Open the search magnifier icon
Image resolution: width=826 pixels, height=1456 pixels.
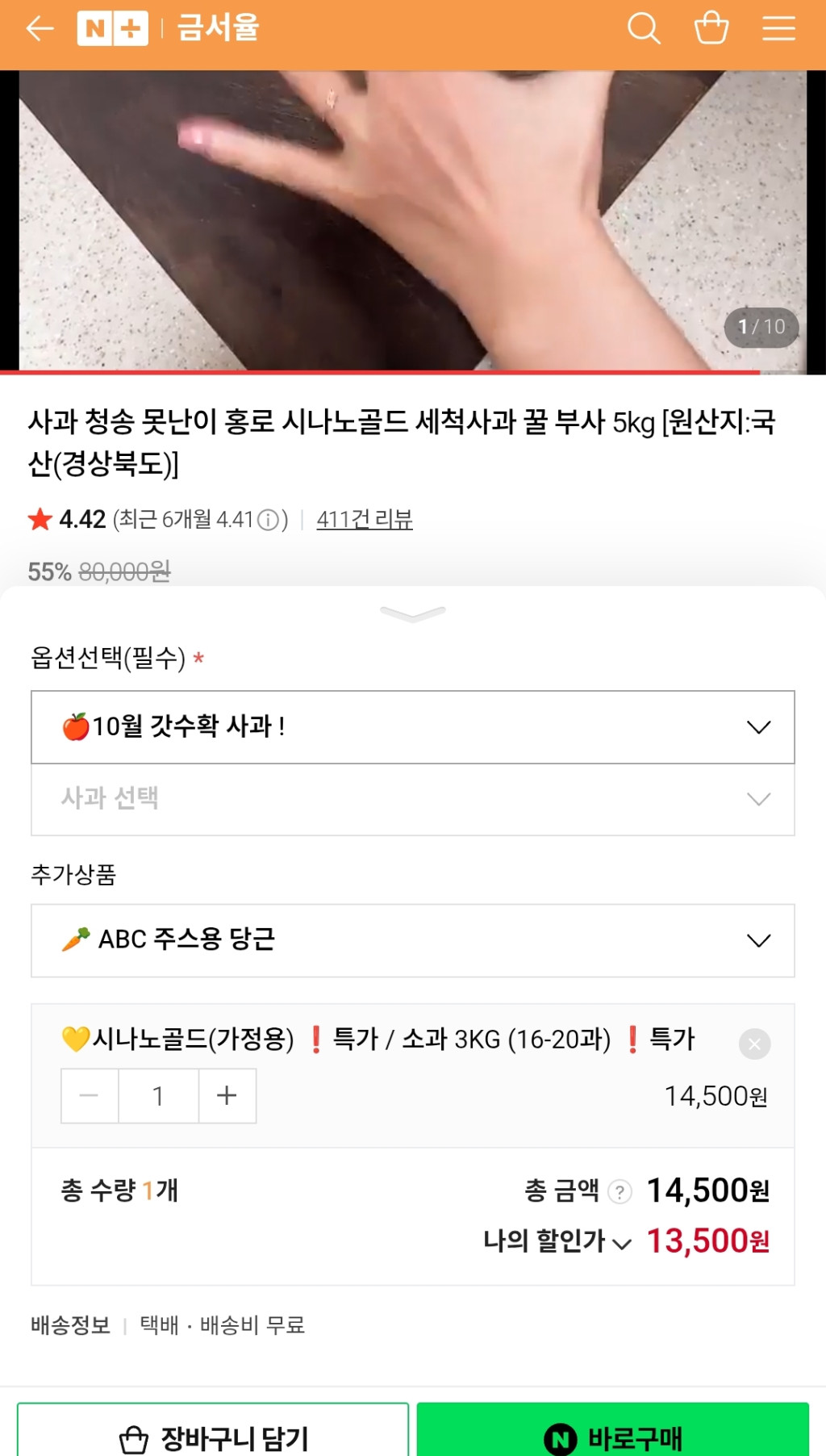644,29
